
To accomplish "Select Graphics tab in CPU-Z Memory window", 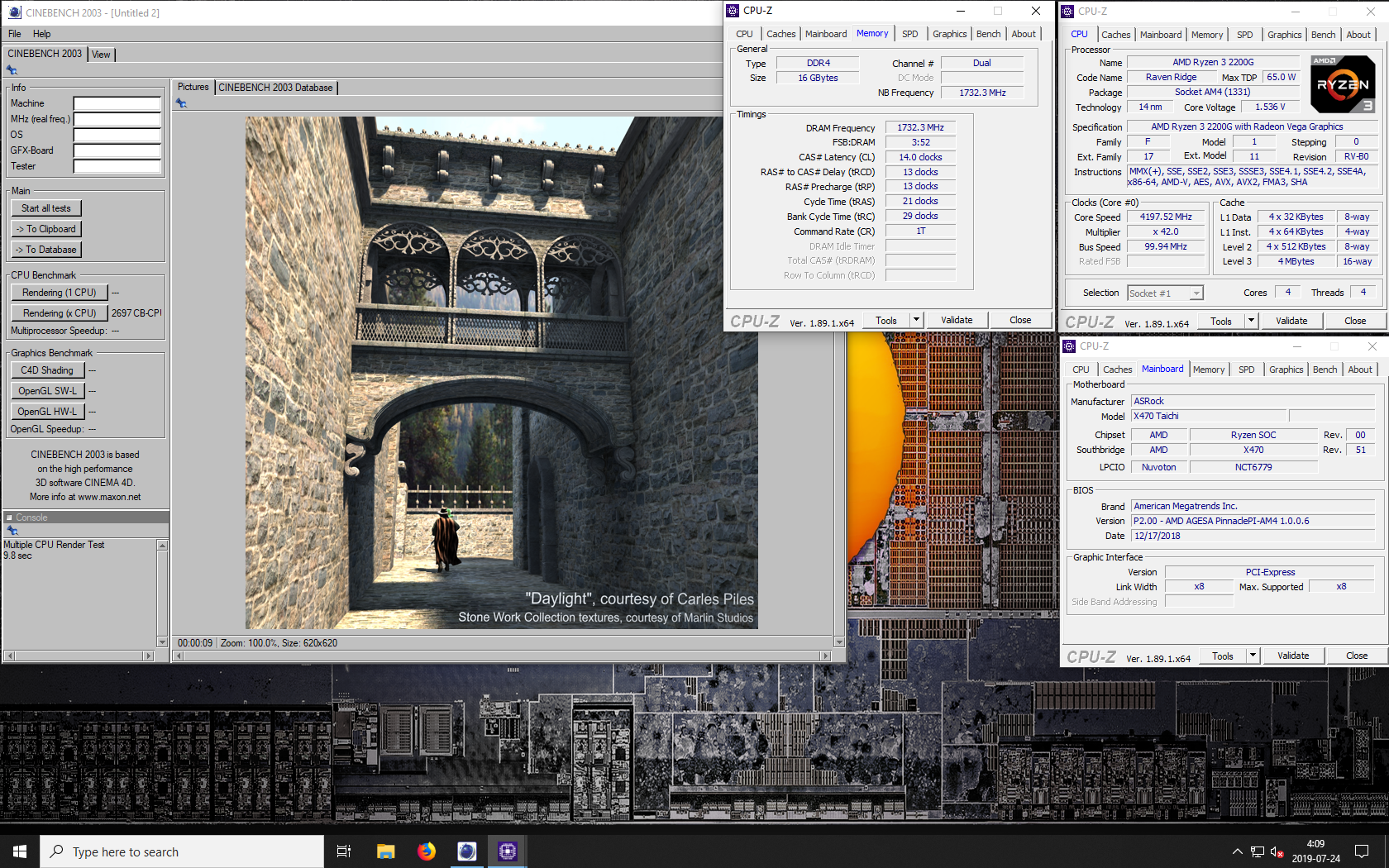I will (x=949, y=34).
